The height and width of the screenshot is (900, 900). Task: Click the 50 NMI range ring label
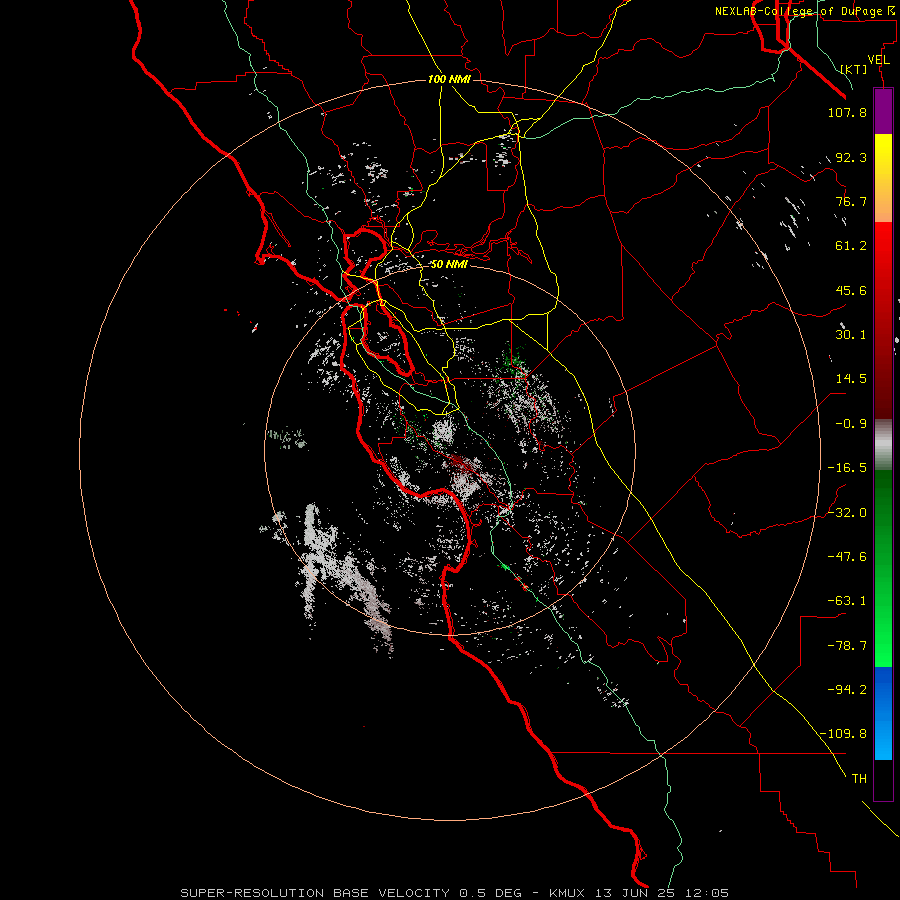(x=449, y=264)
